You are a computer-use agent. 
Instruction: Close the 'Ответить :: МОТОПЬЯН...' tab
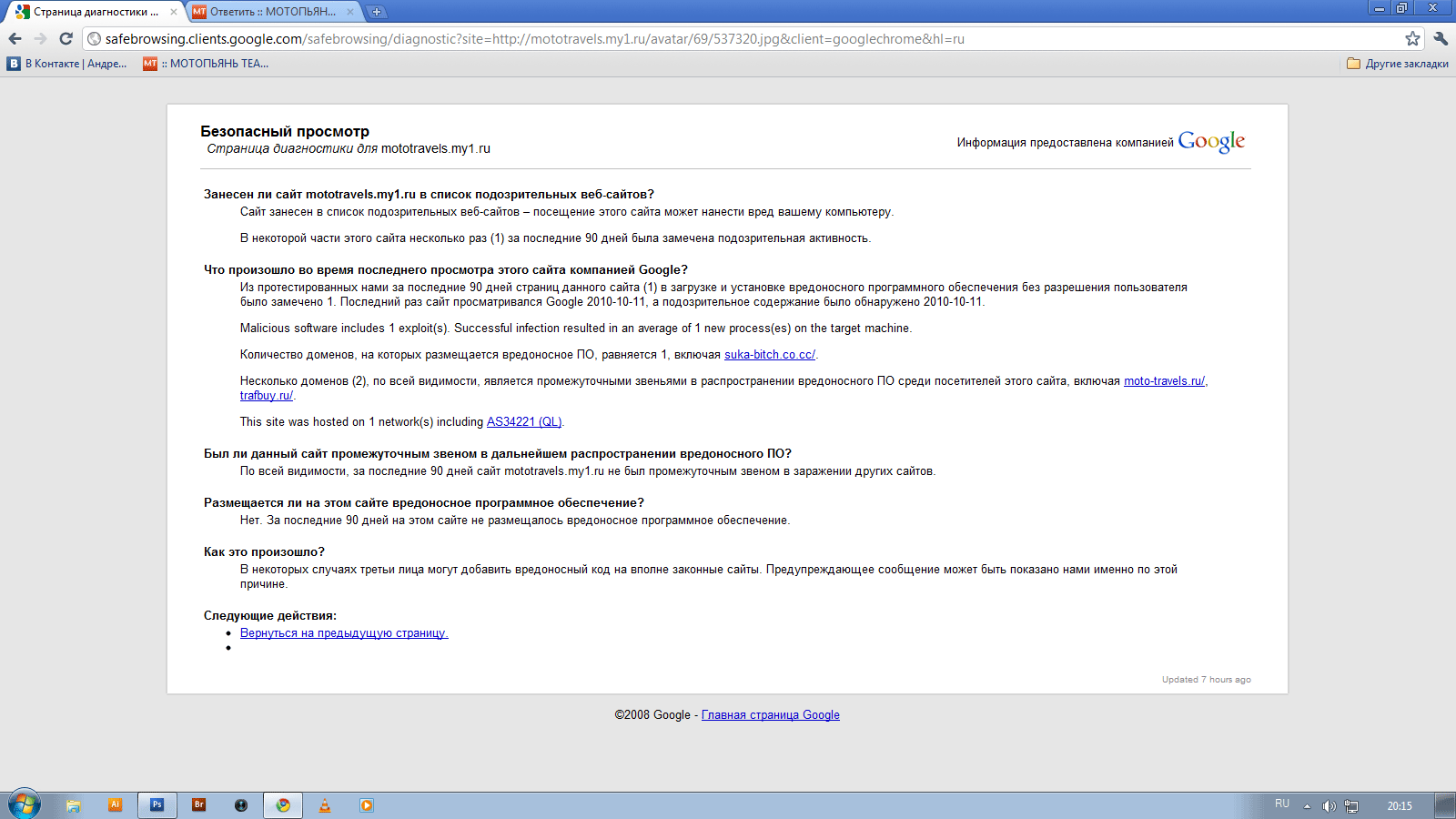coord(350,12)
